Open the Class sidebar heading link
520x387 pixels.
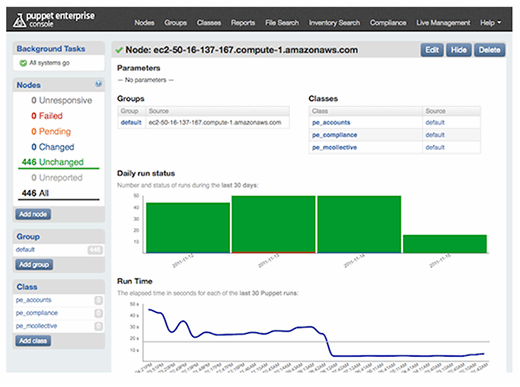pyautogui.click(x=27, y=287)
